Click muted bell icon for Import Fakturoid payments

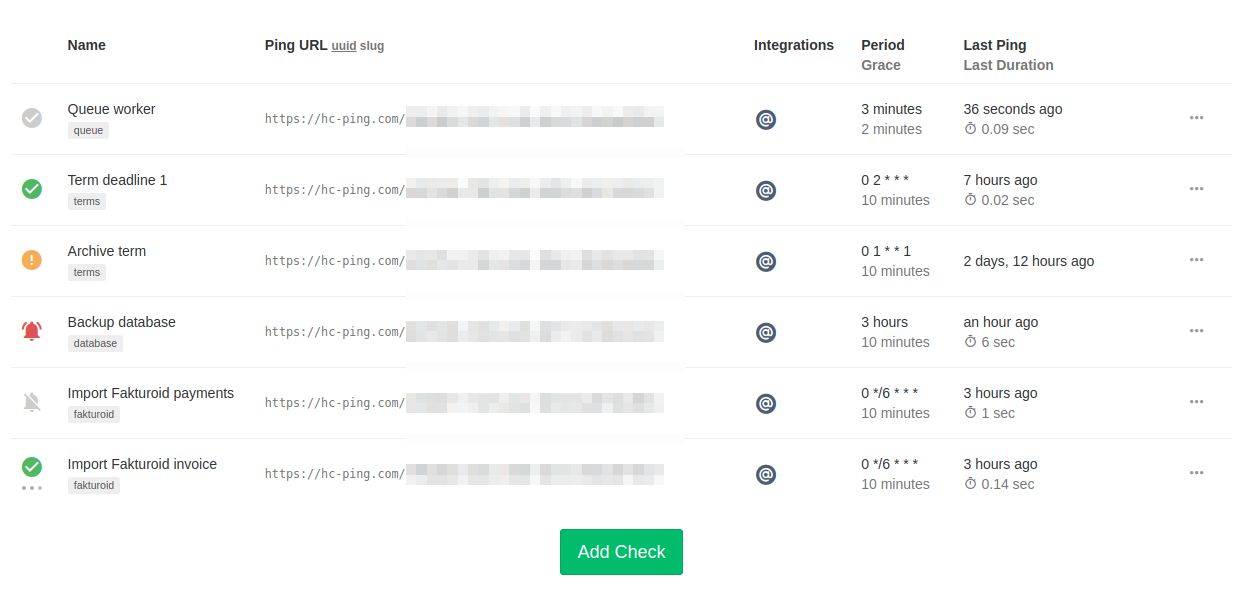[32, 402]
